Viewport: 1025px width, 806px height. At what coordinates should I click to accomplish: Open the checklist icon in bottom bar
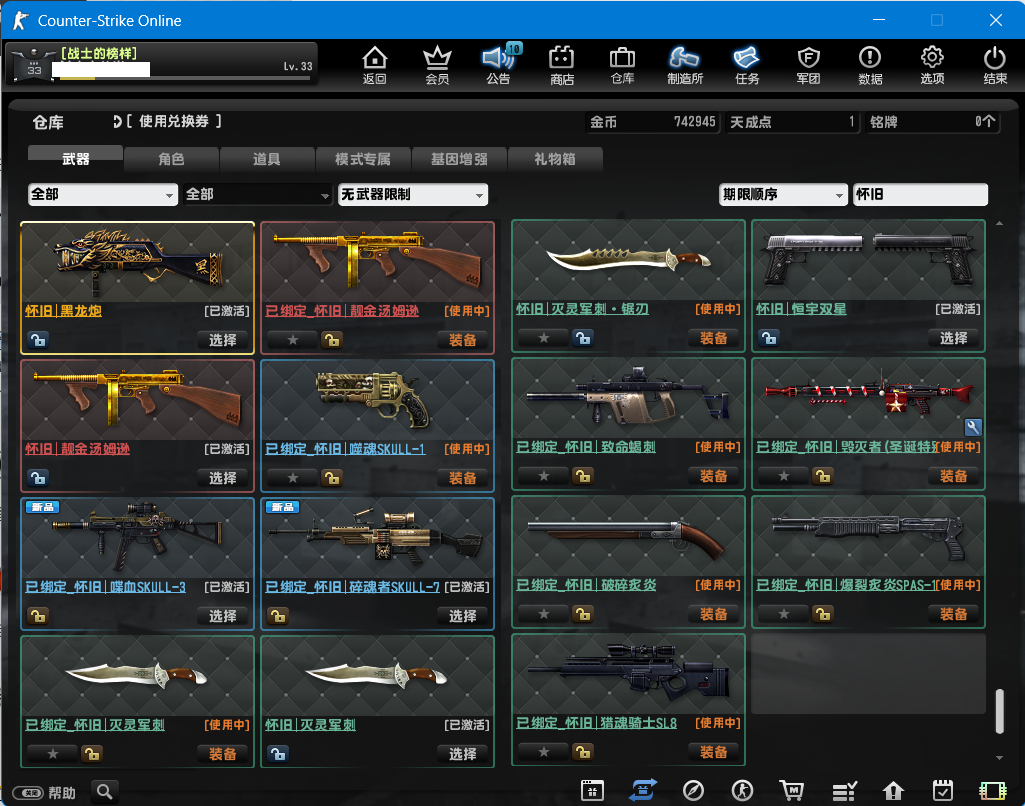(844, 791)
